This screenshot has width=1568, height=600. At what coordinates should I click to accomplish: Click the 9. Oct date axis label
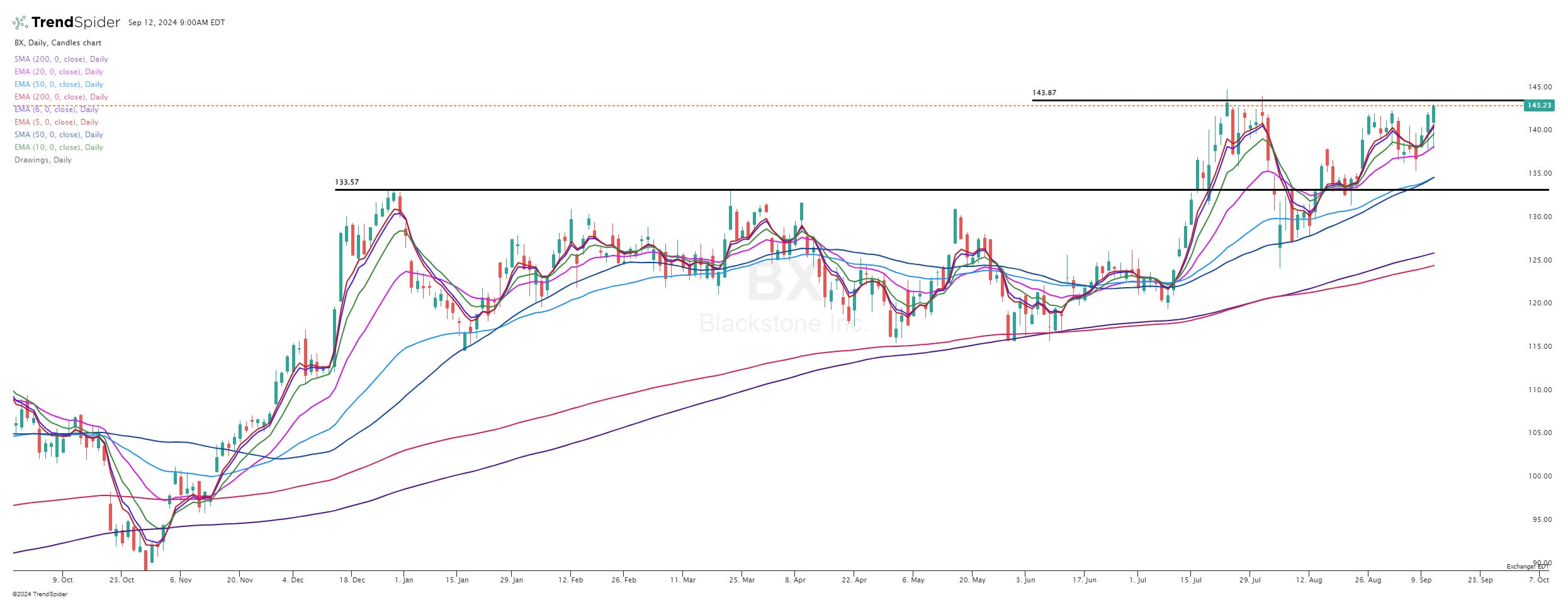point(63,580)
